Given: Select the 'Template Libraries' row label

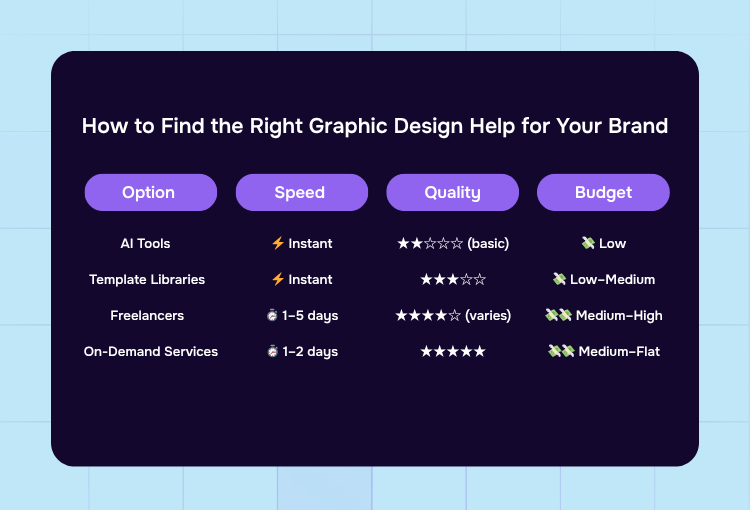Looking at the screenshot, I should [x=147, y=279].
